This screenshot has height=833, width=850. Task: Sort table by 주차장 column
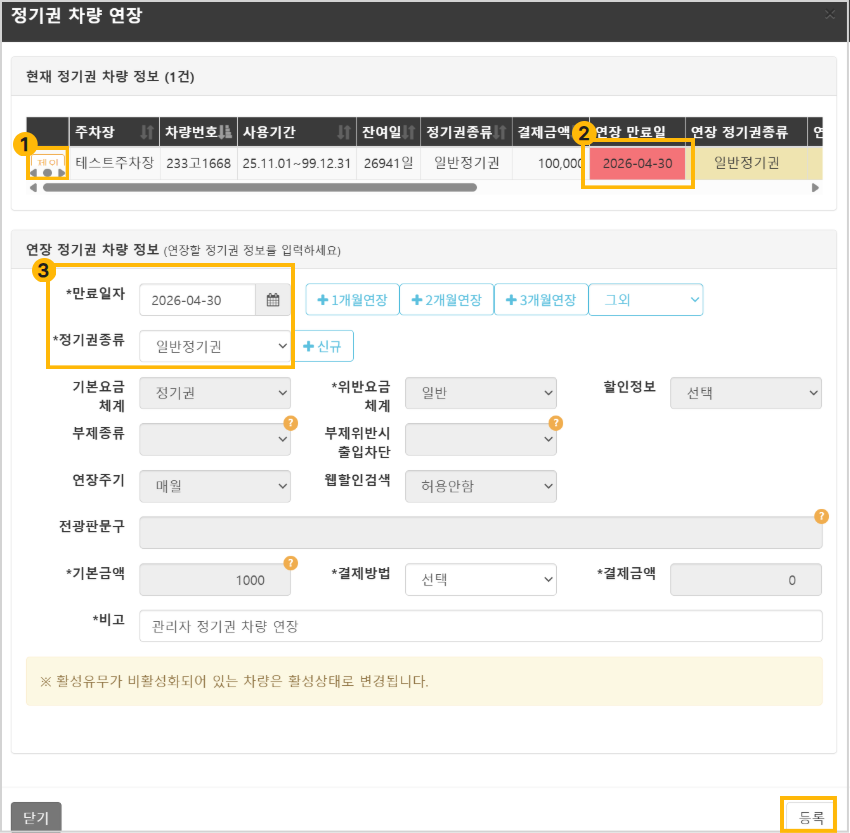146,132
